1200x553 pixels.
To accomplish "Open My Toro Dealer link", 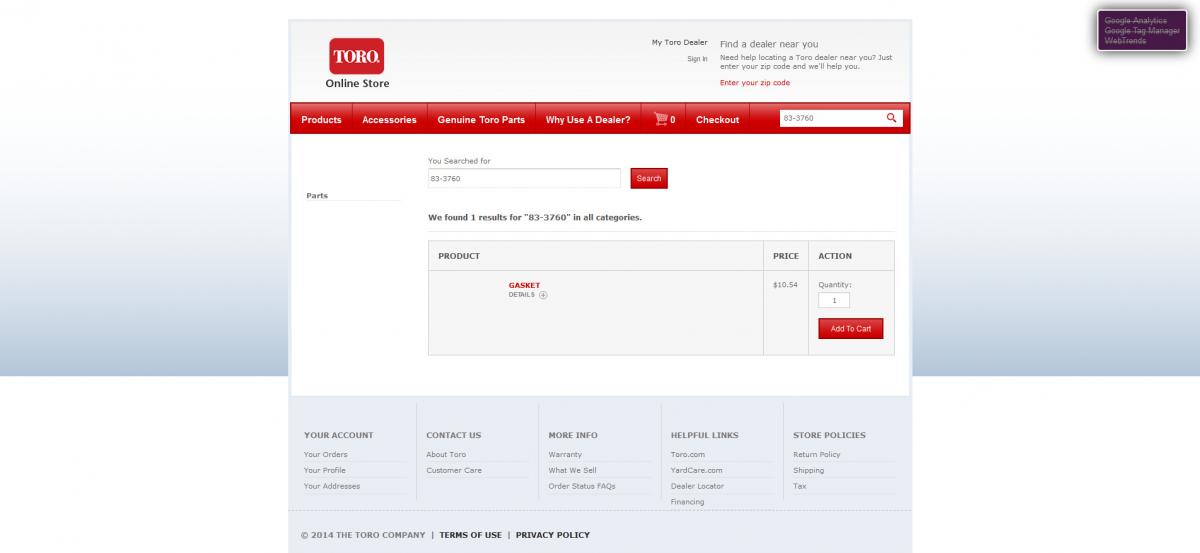I will 679,42.
